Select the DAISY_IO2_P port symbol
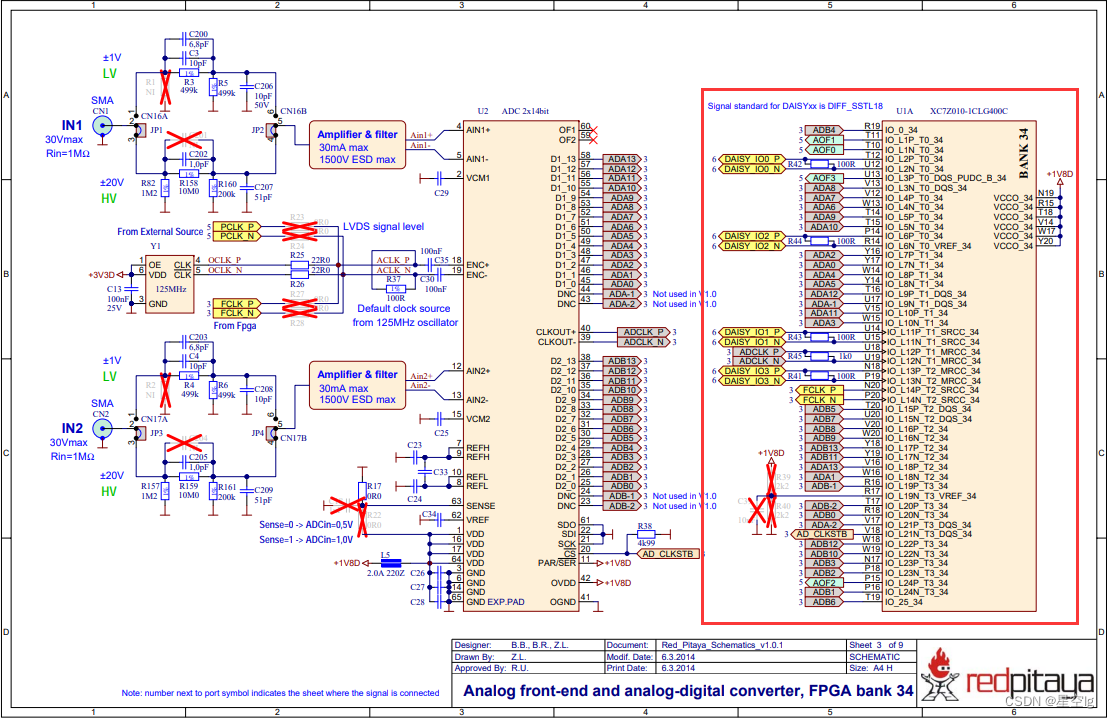The image size is (1109, 718). tap(751, 236)
